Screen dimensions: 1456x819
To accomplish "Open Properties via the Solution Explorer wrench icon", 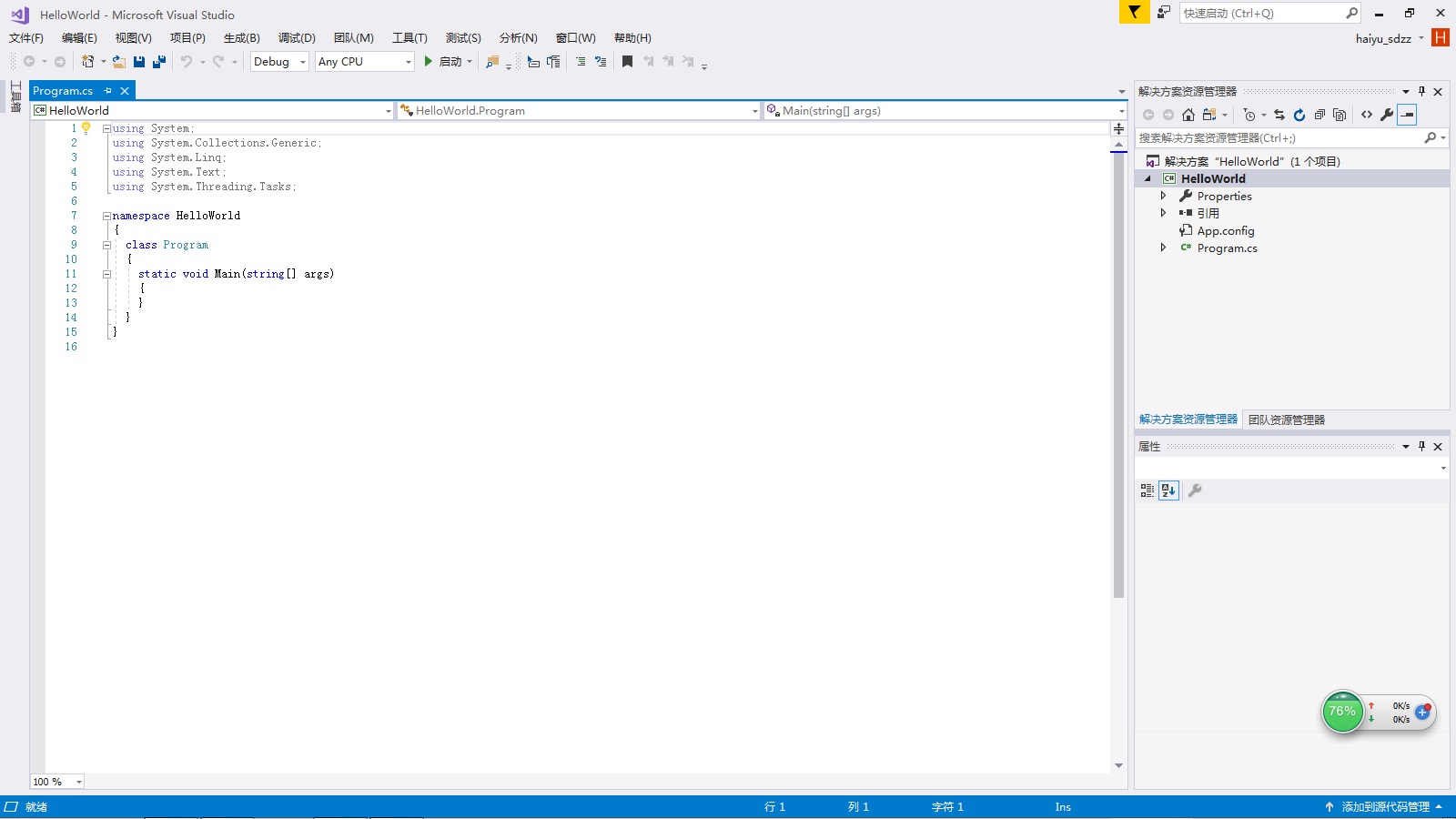I will 1387,115.
